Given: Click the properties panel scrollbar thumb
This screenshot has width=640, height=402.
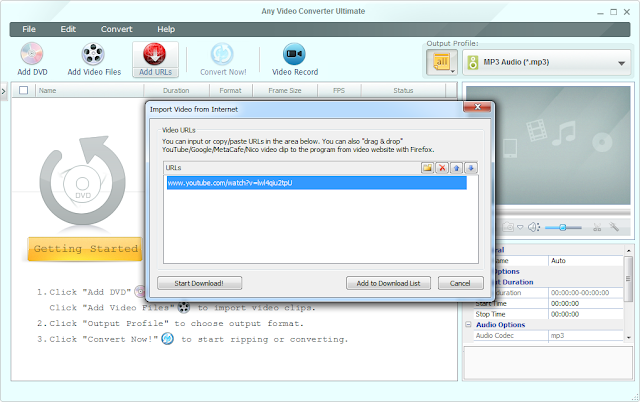Looking at the screenshot, I should (628, 278).
